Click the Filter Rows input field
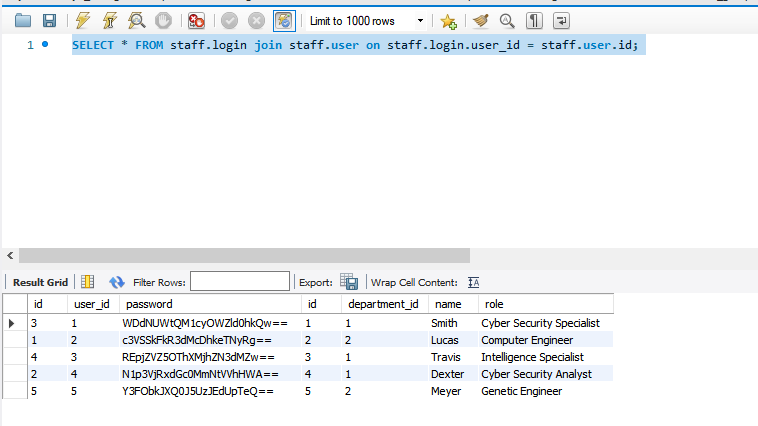Screen dimensions: 758x426 pos(240,282)
